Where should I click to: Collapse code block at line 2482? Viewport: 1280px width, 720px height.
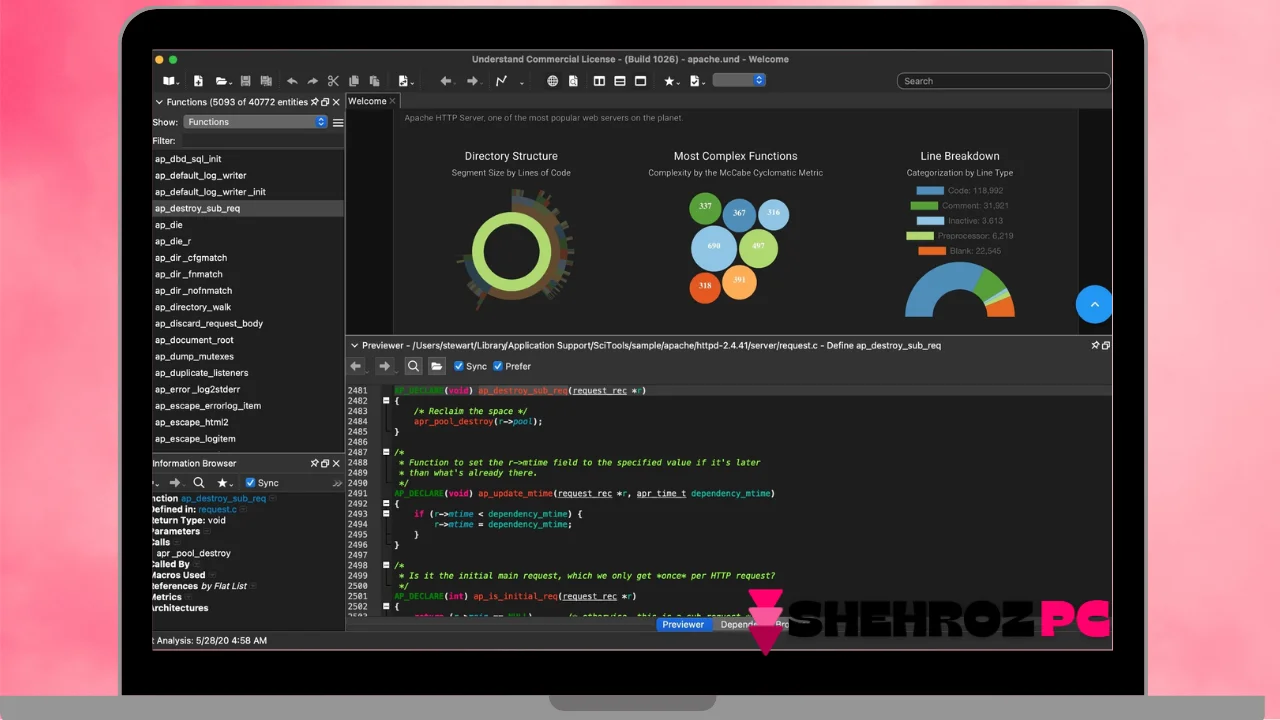coord(386,401)
